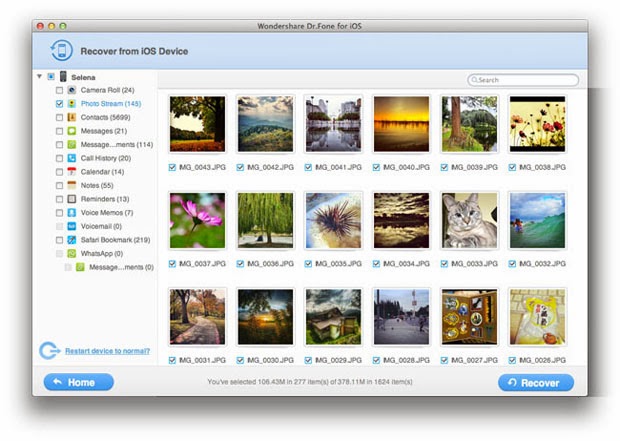The width and height of the screenshot is (620, 441).
Task: Start recovery with the Recover button
Action: click(536, 382)
